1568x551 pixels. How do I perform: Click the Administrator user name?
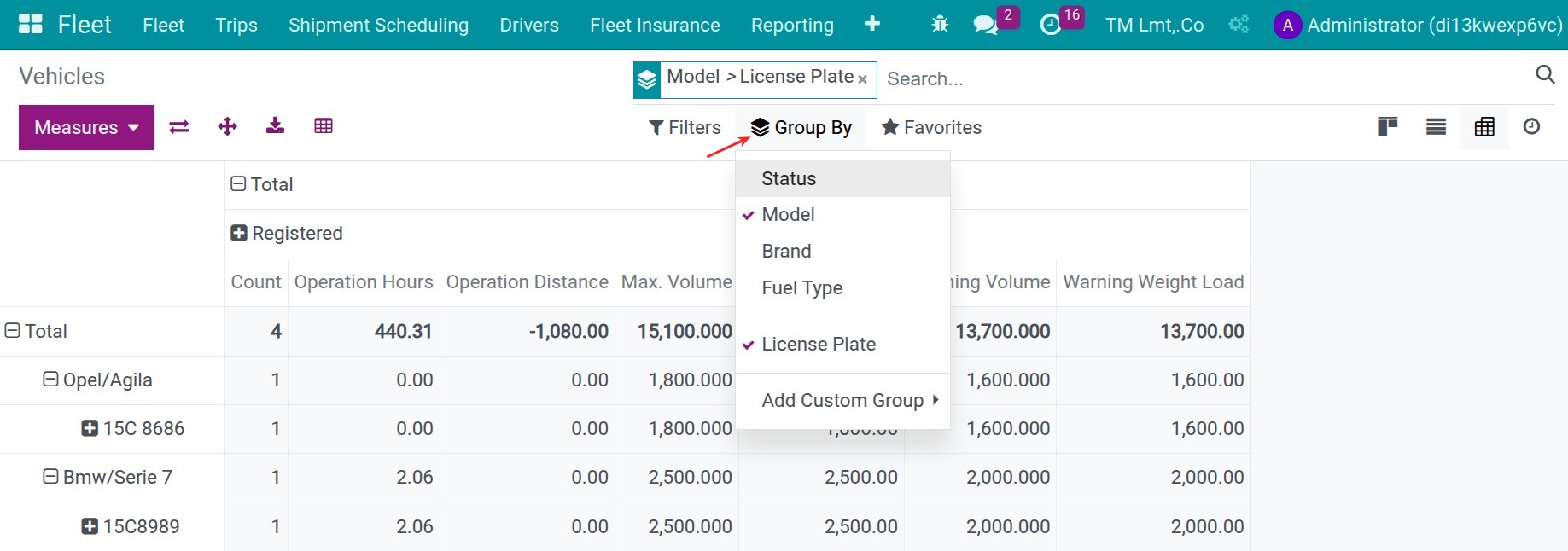1434,25
